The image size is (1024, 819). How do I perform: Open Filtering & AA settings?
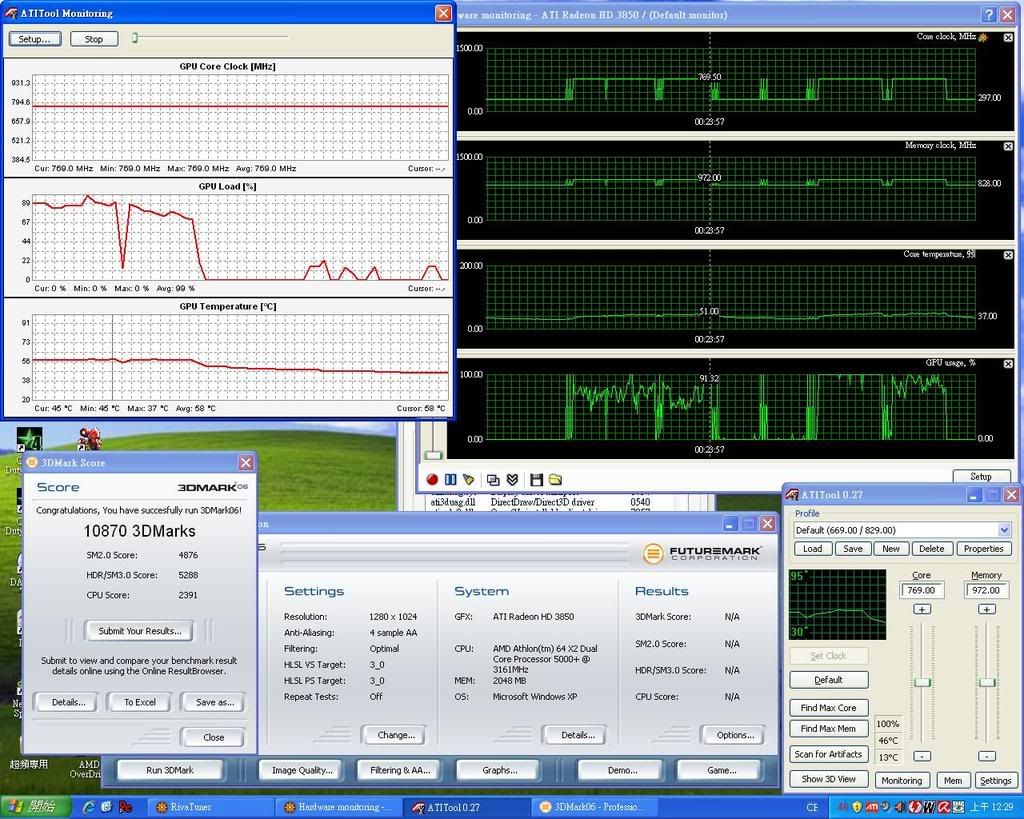400,771
